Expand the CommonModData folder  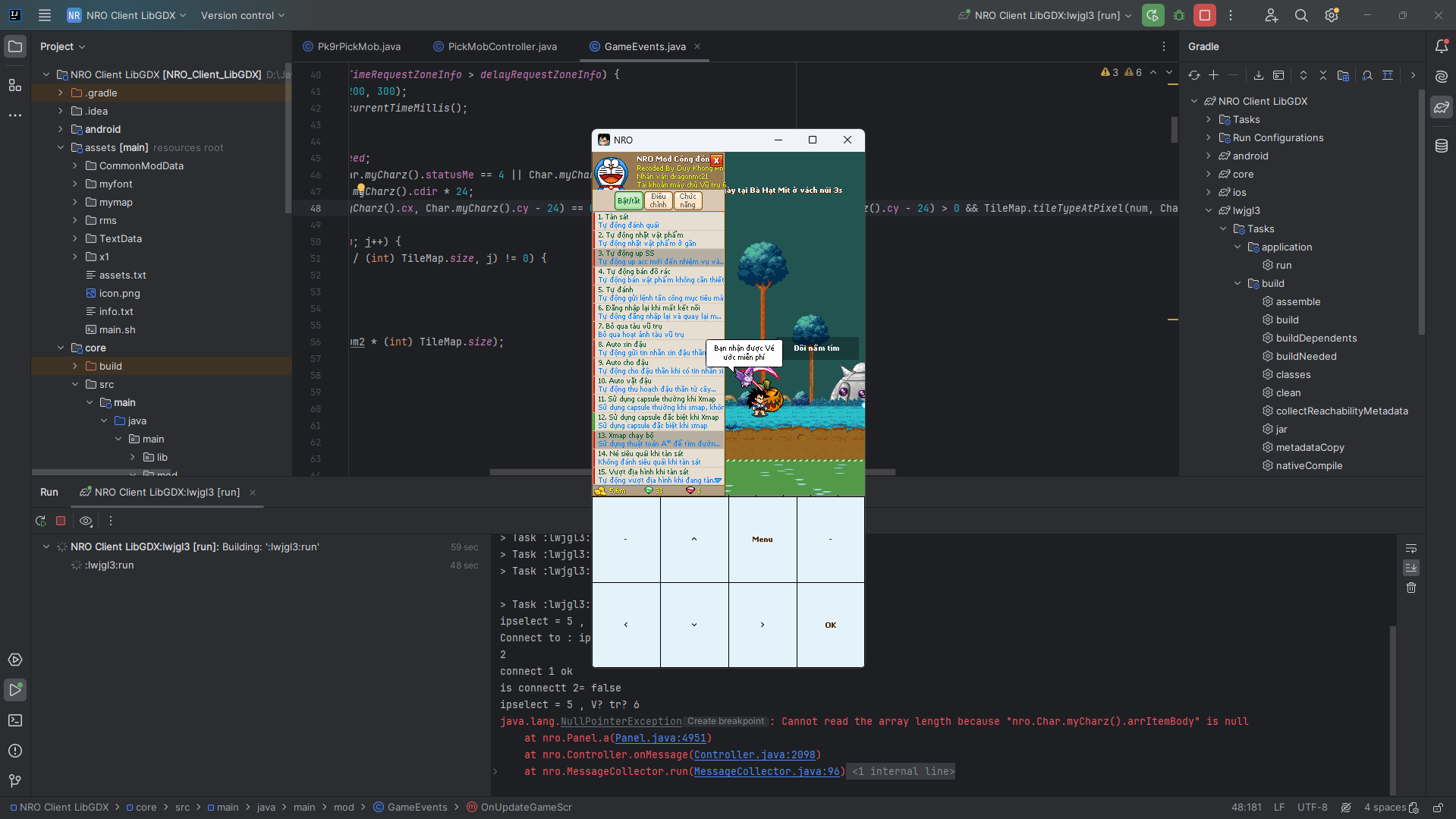tap(75, 165)
